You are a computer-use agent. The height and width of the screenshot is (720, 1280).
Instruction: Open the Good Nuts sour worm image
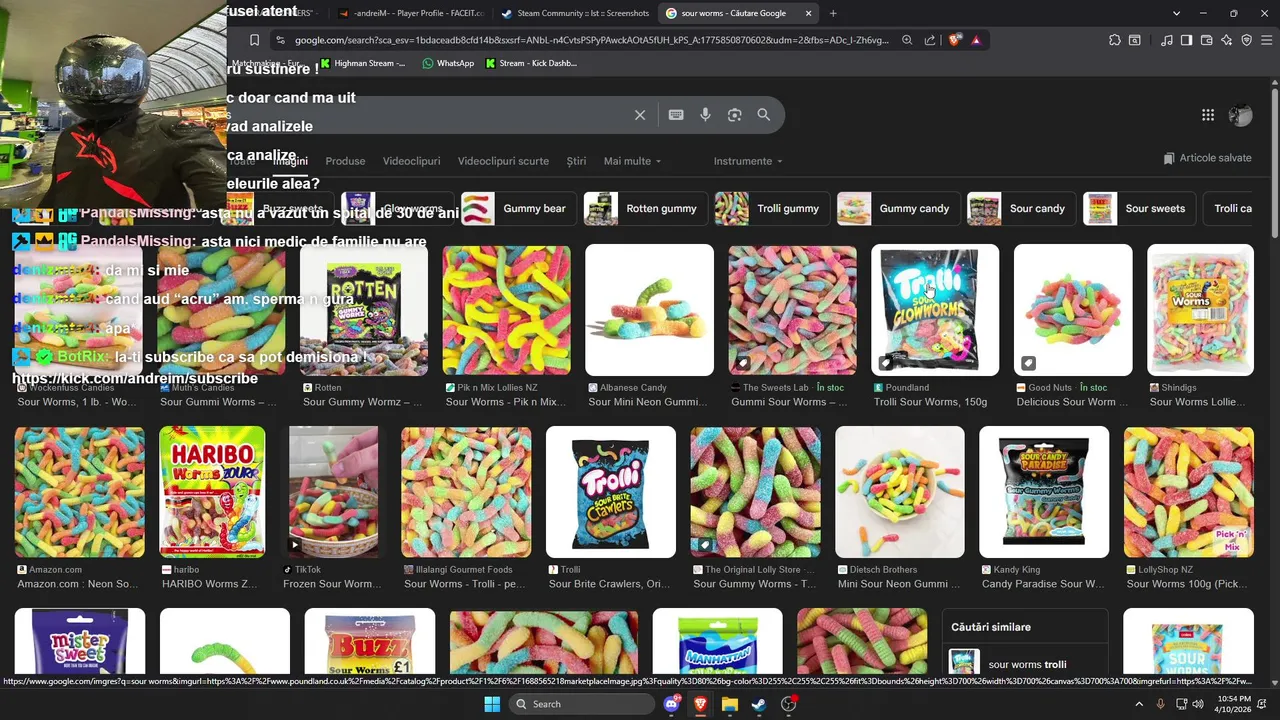click(1073, 310)
